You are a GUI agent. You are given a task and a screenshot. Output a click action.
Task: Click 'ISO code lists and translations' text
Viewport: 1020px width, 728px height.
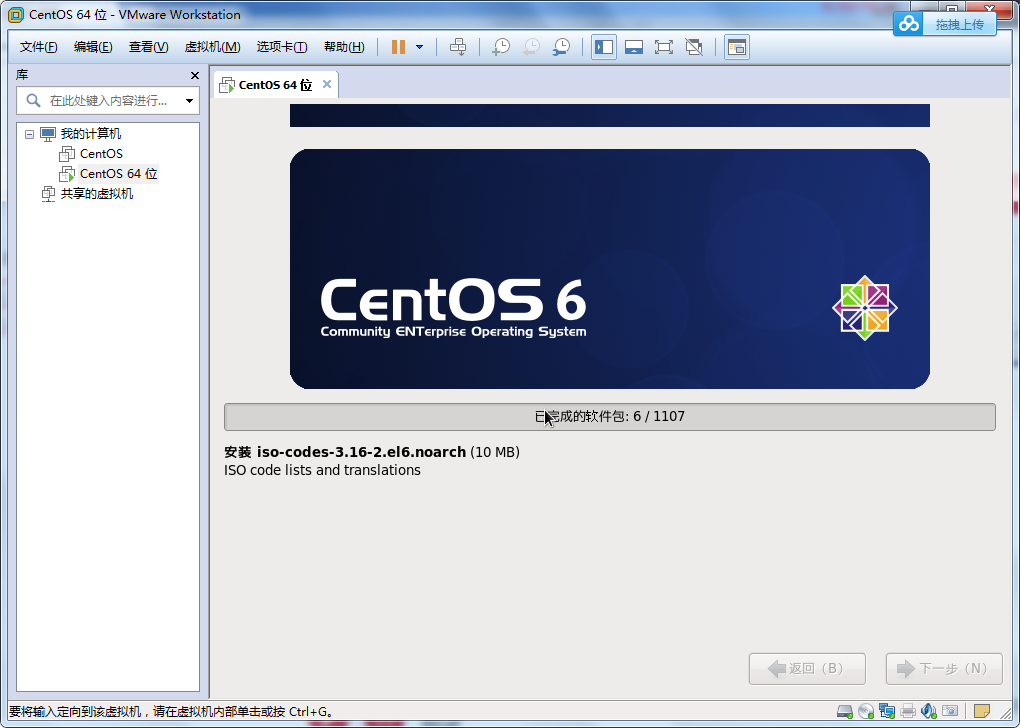322,470
